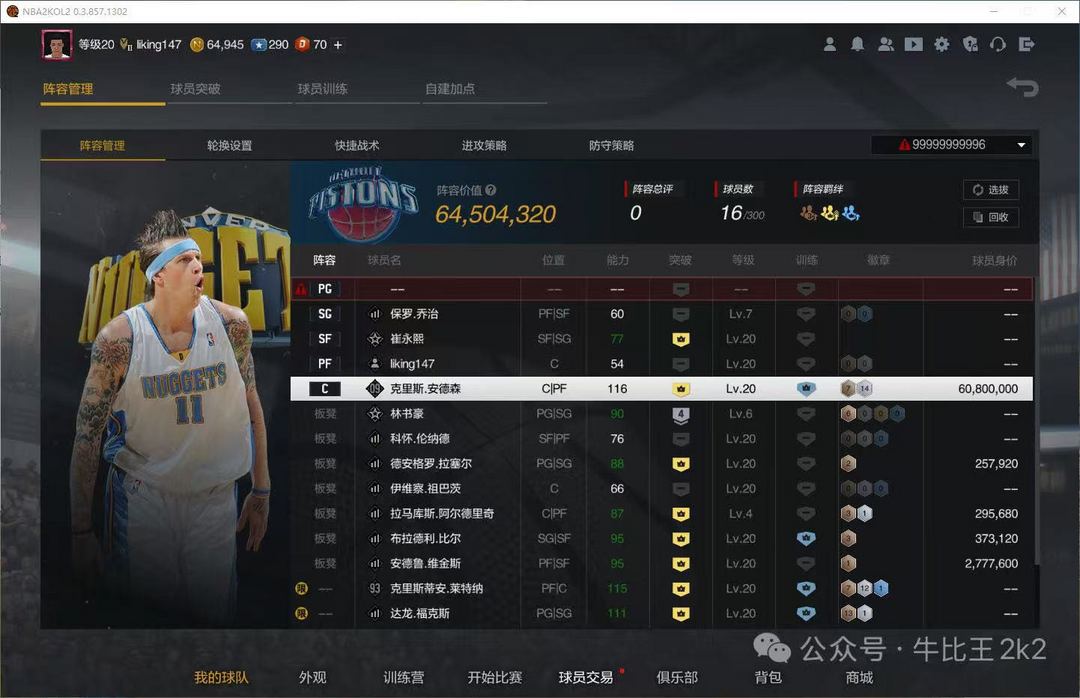Open 商城 in bottom navigation
The height and width of the screenshot is (698, 1080).
(860, 677)
